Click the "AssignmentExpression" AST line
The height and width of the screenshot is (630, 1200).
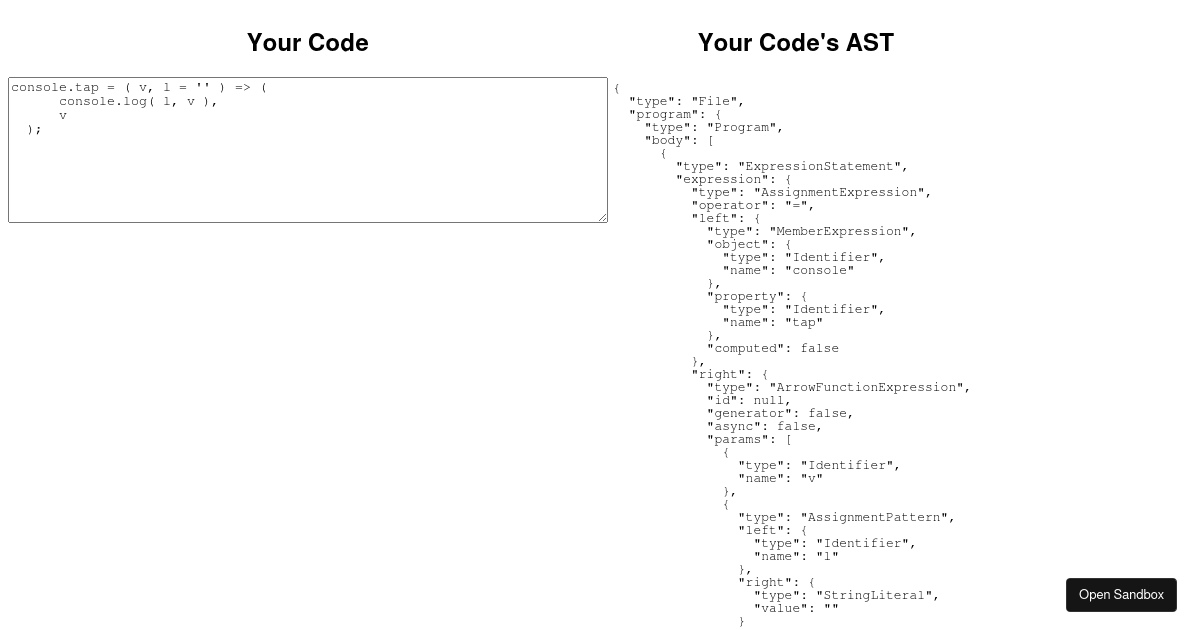click(x=812, y=192)
